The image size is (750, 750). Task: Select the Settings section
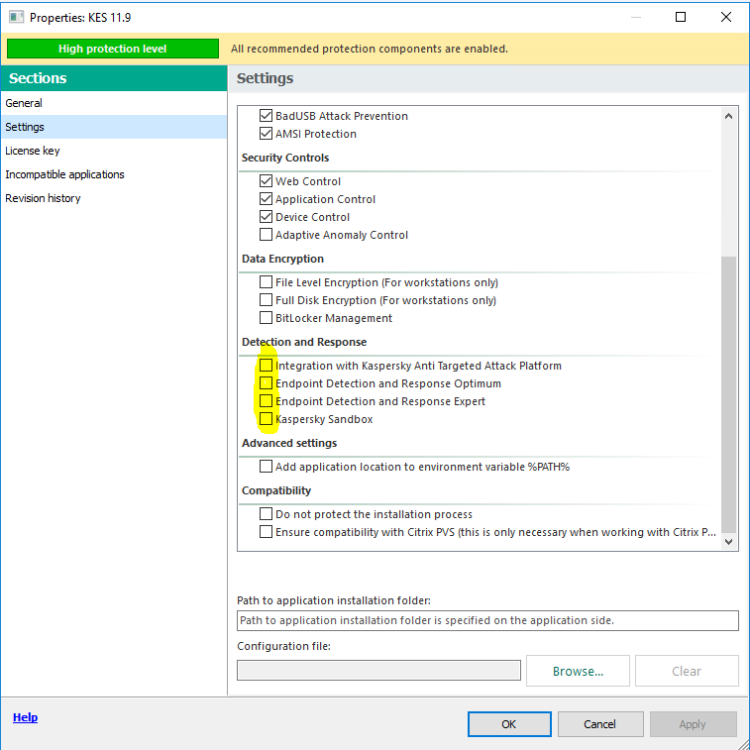pos(114,127)
